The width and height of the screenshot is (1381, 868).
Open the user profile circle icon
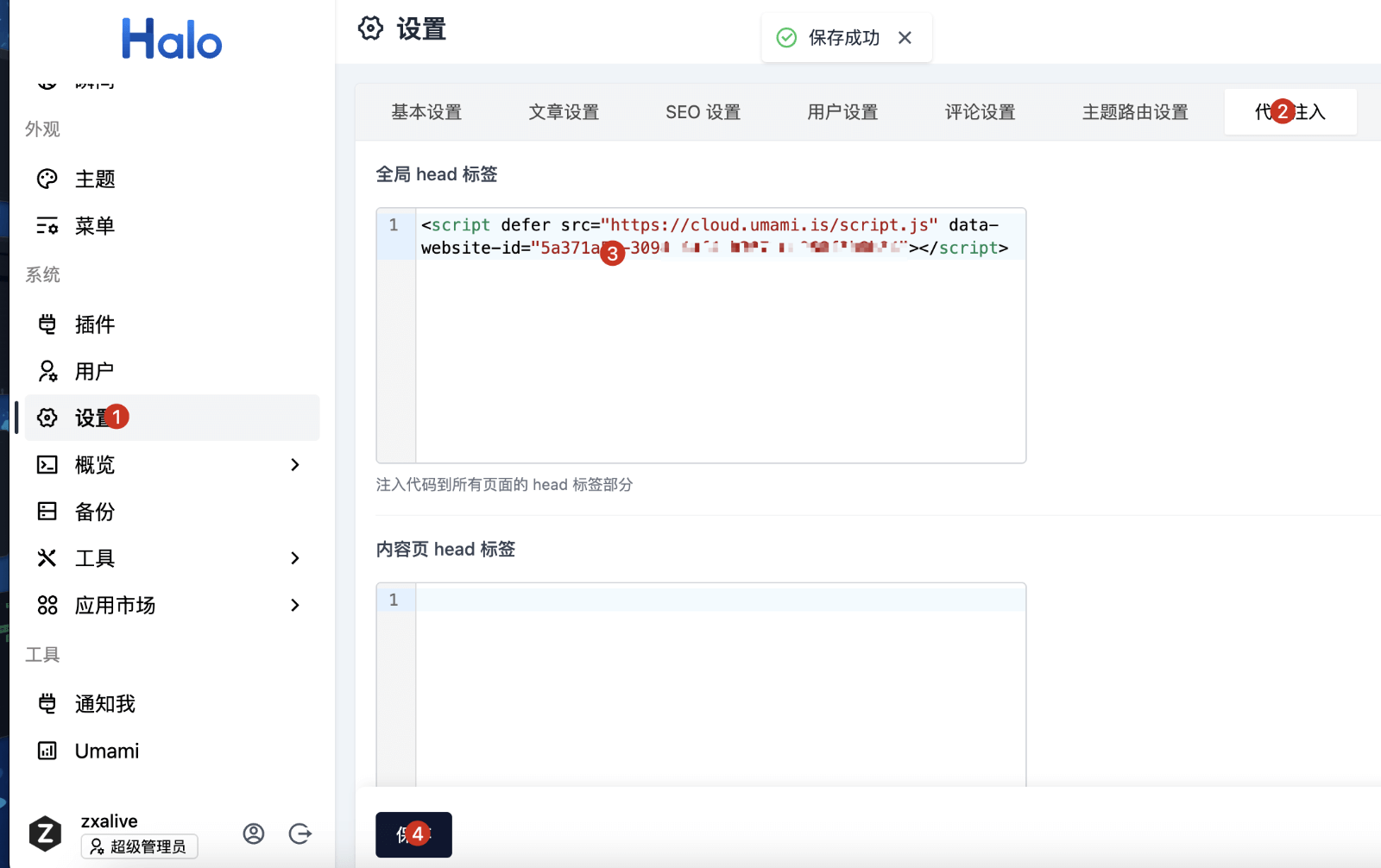point(254,833)
